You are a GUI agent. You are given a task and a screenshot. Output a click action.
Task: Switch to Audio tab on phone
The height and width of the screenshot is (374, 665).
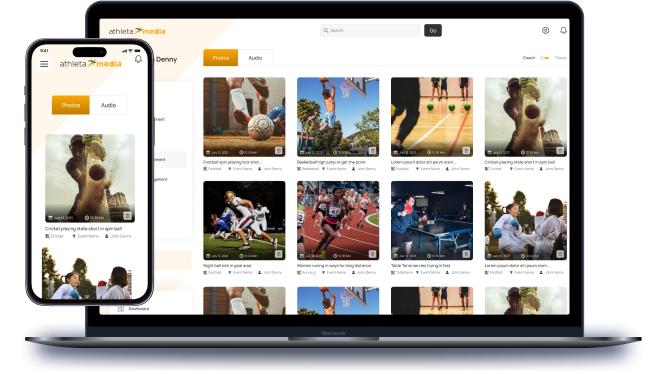pyautogui.click(x=109, y=105)
